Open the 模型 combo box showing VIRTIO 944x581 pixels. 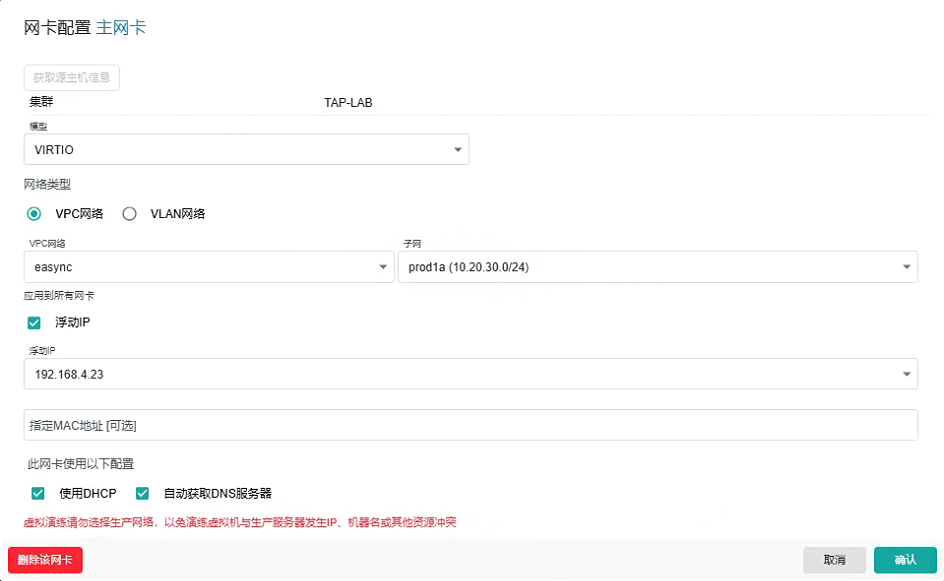(240, 149)
